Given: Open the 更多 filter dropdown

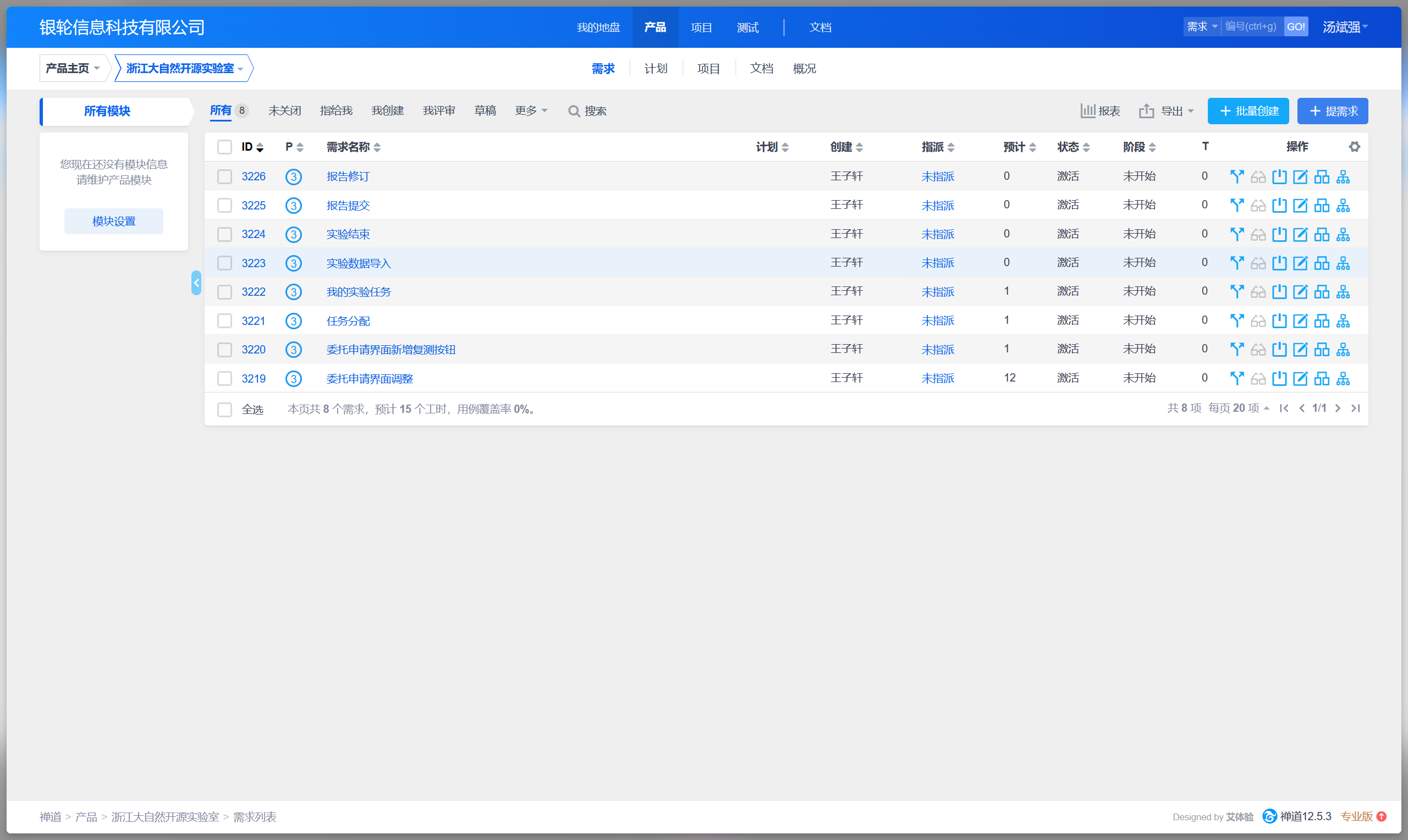Looking at the screenshot, I should point(531,110).
